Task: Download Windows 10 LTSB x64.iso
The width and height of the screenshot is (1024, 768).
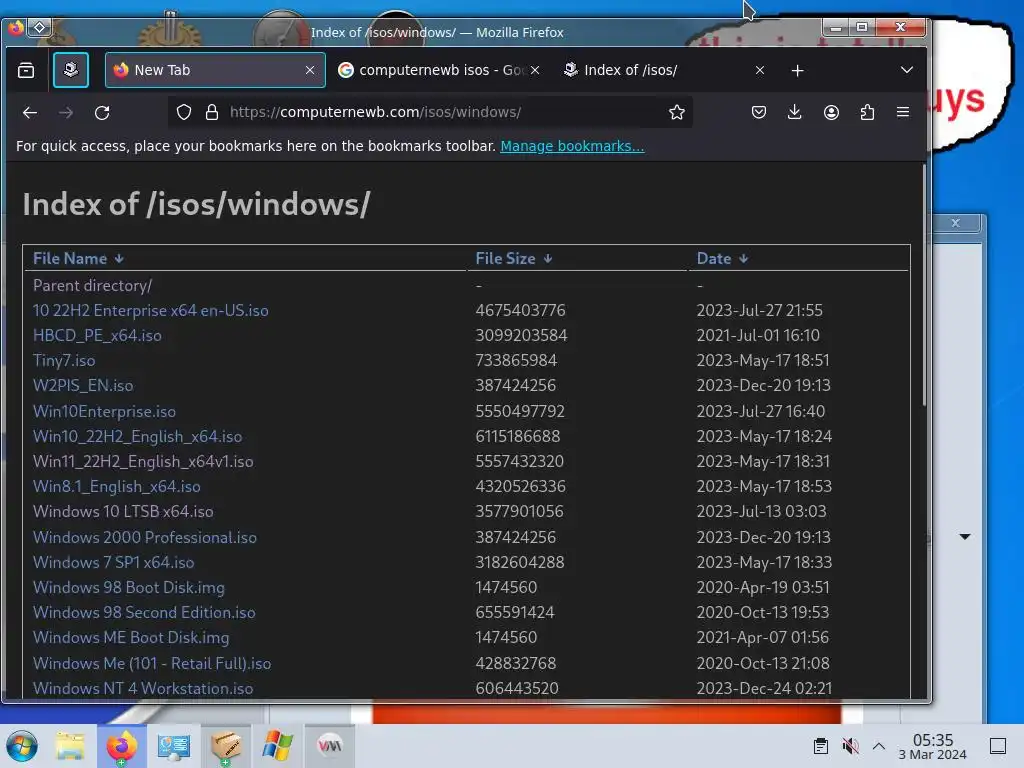Action: point(123,511)
